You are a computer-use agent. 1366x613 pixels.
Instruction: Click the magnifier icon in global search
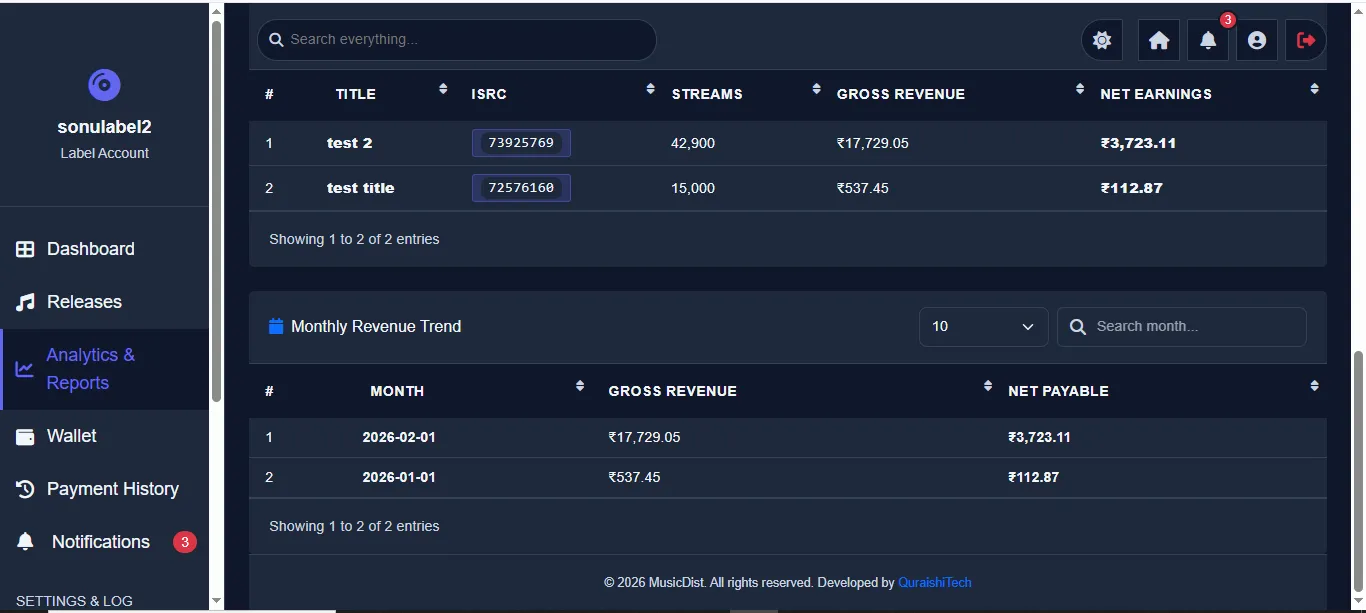pyautogui.click(x=276, y=40)
